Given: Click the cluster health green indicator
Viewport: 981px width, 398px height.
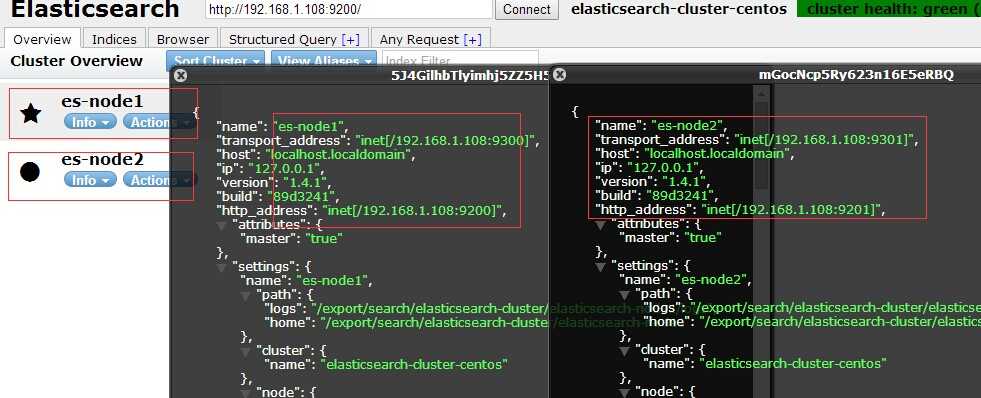Looking at the screenshot, I should [889, 9].
